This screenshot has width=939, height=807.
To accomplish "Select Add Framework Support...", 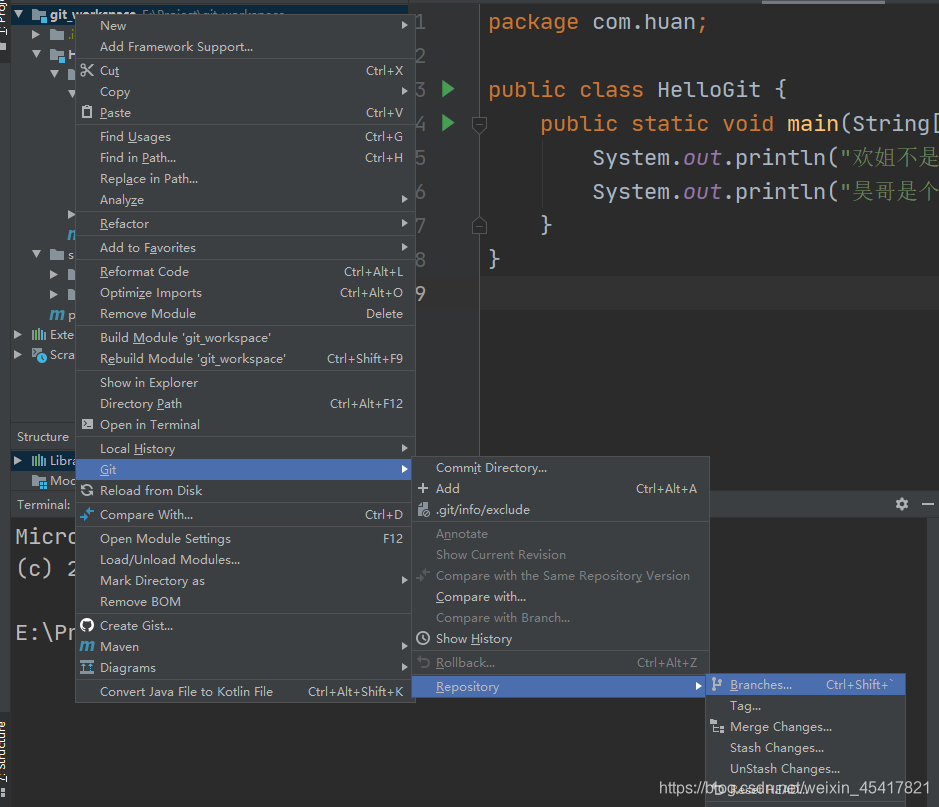I will click(x=246, y=47).
